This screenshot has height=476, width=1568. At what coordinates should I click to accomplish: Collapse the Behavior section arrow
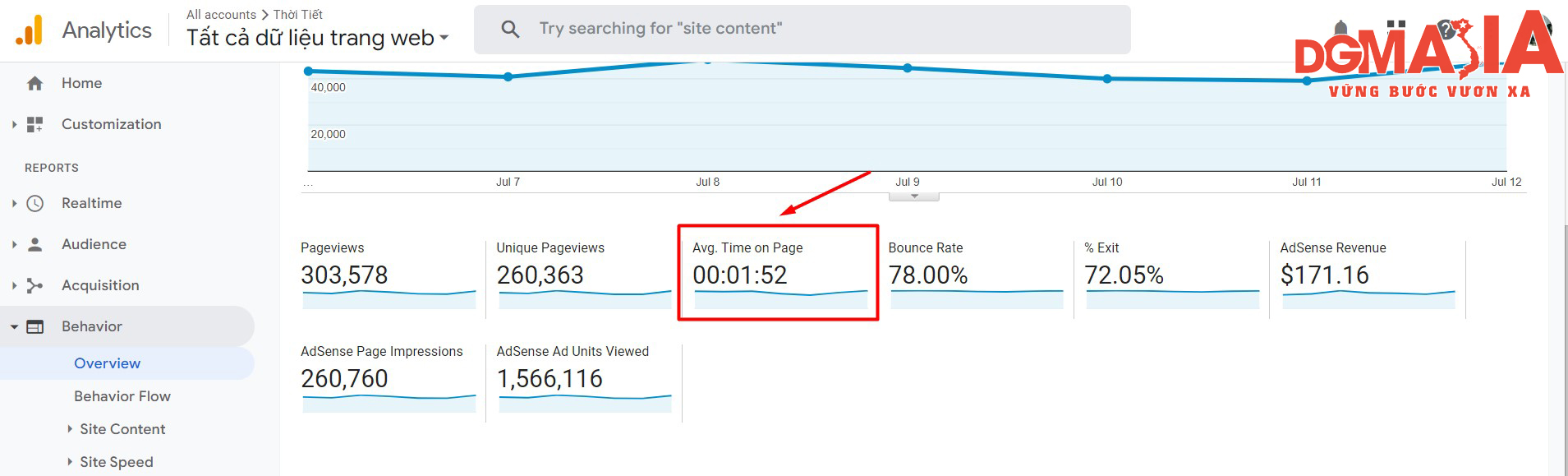(14, 326)
